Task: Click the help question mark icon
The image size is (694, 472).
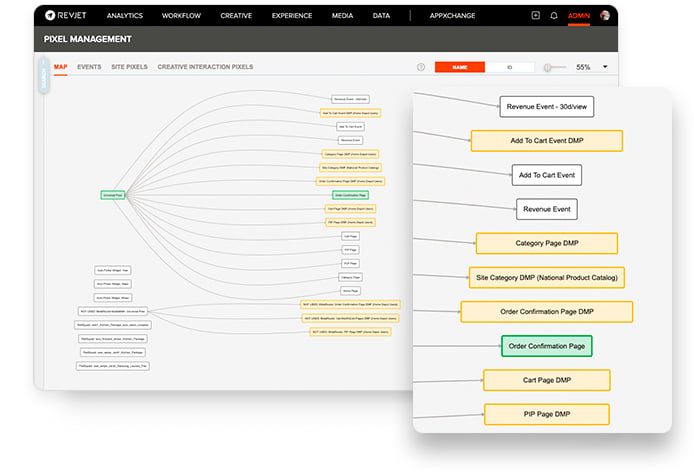Action: (421, 67)
